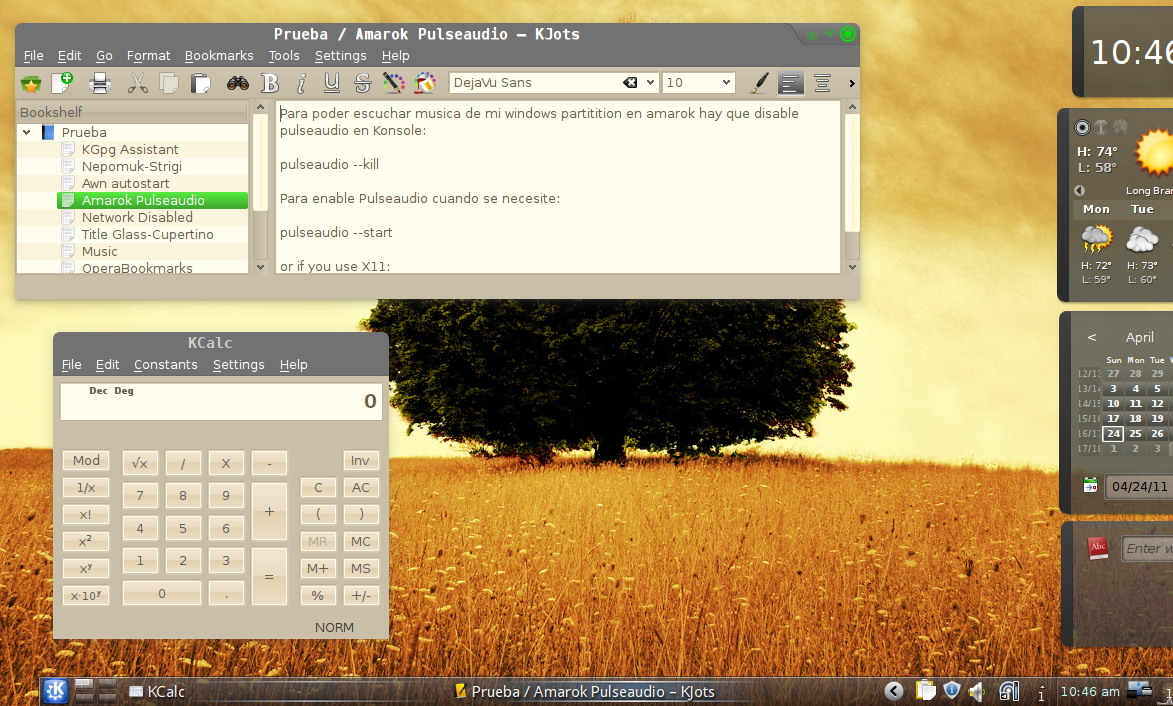Click the M+ memory button in KCalc
Viewport: 1173px width, 706px height.
(318, 568)
